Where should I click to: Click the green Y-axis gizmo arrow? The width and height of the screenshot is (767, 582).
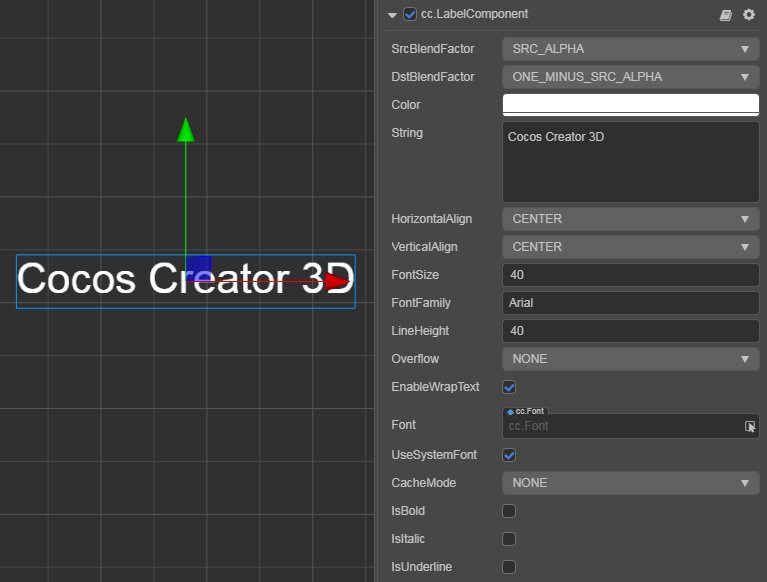tap(185, 130)
